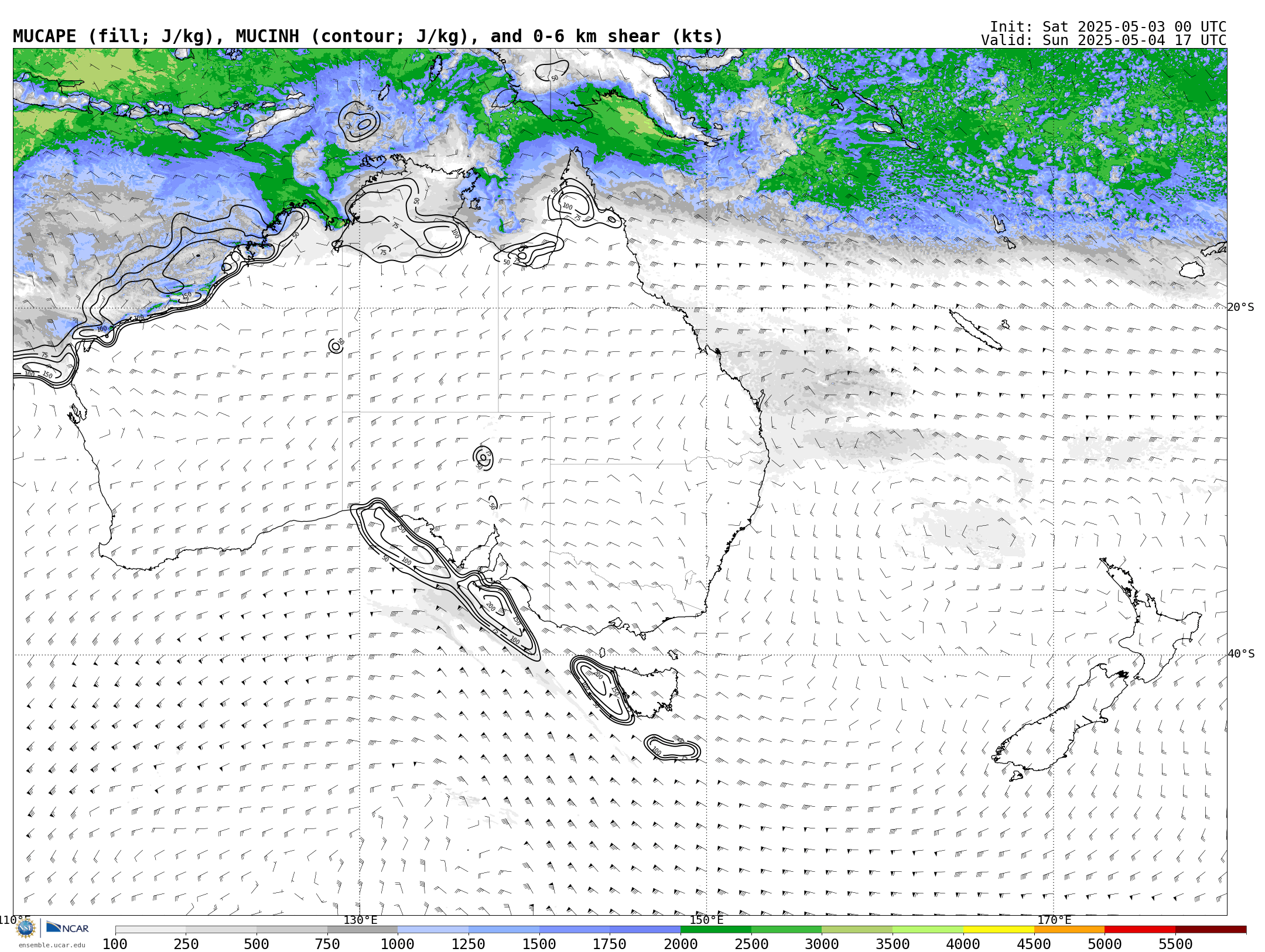
Task: Click the colorbar label 750
Action: tap(327, 944)
